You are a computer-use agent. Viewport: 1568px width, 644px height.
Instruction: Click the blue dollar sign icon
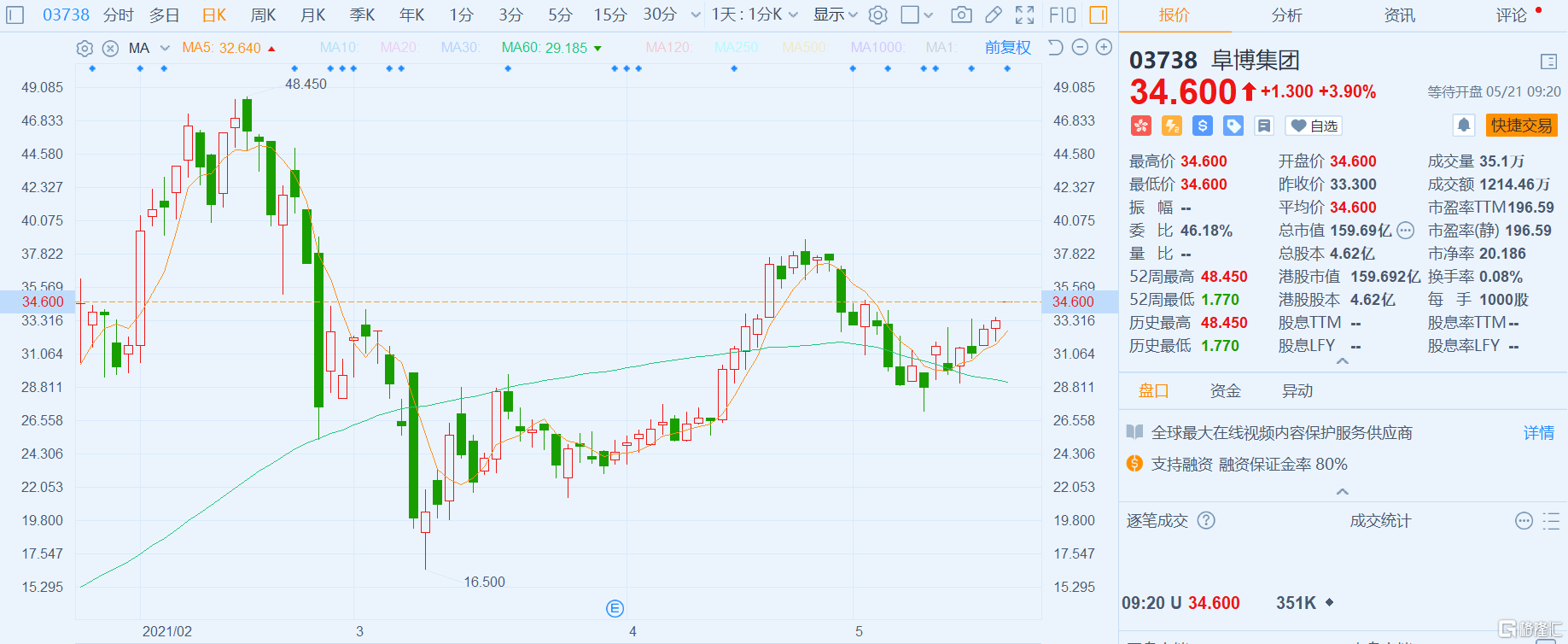pyautogui.click(x=1203, y=126)
